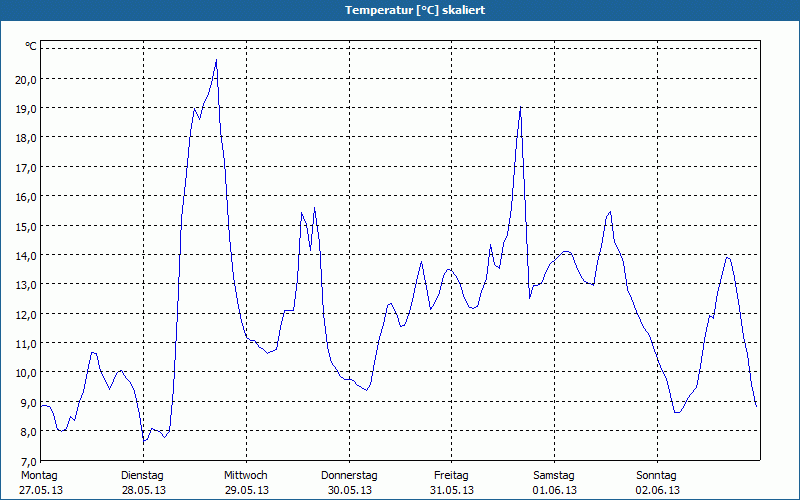Click the Dienstag day label

pyautogui.click(x=142, y=476)
